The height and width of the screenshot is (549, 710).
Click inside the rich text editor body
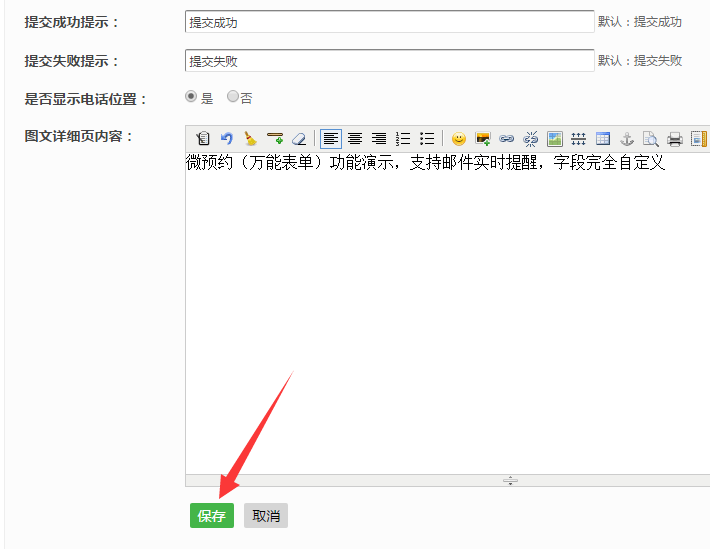pos(447,313)
